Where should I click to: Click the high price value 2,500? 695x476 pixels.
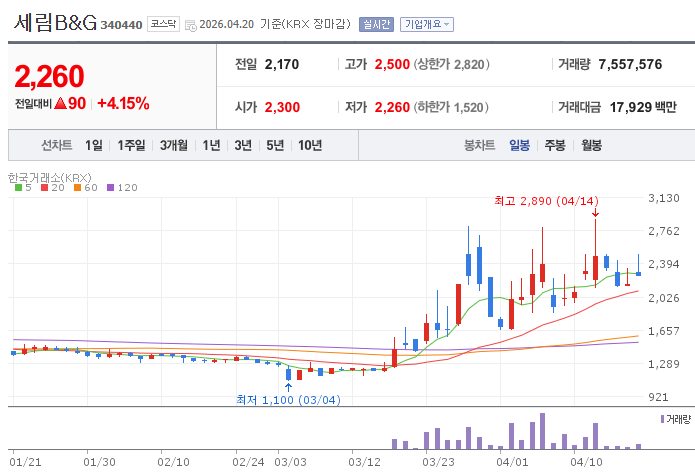click(392, 64)
